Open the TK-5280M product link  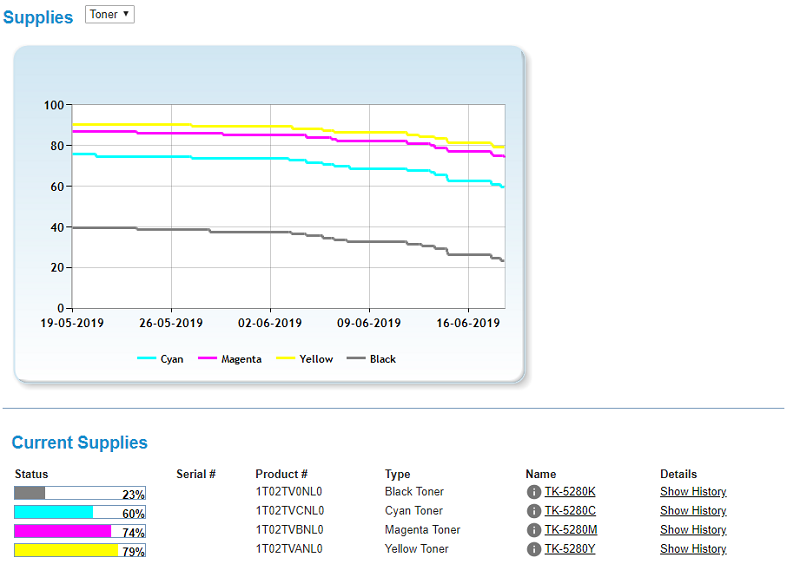point(571,530)
